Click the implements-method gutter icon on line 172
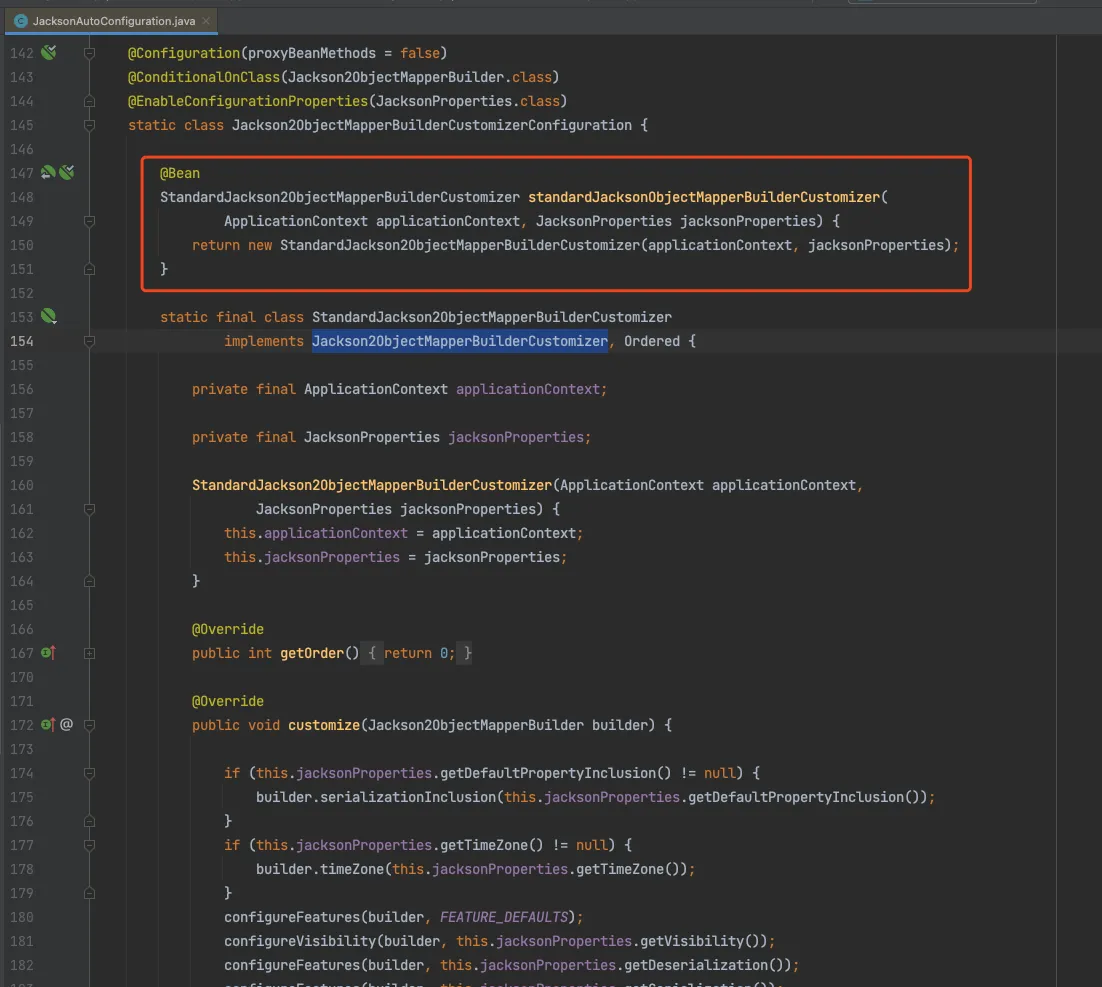Image resolution: width=1102 pixels, height=987 pixels. coord(48,725)
